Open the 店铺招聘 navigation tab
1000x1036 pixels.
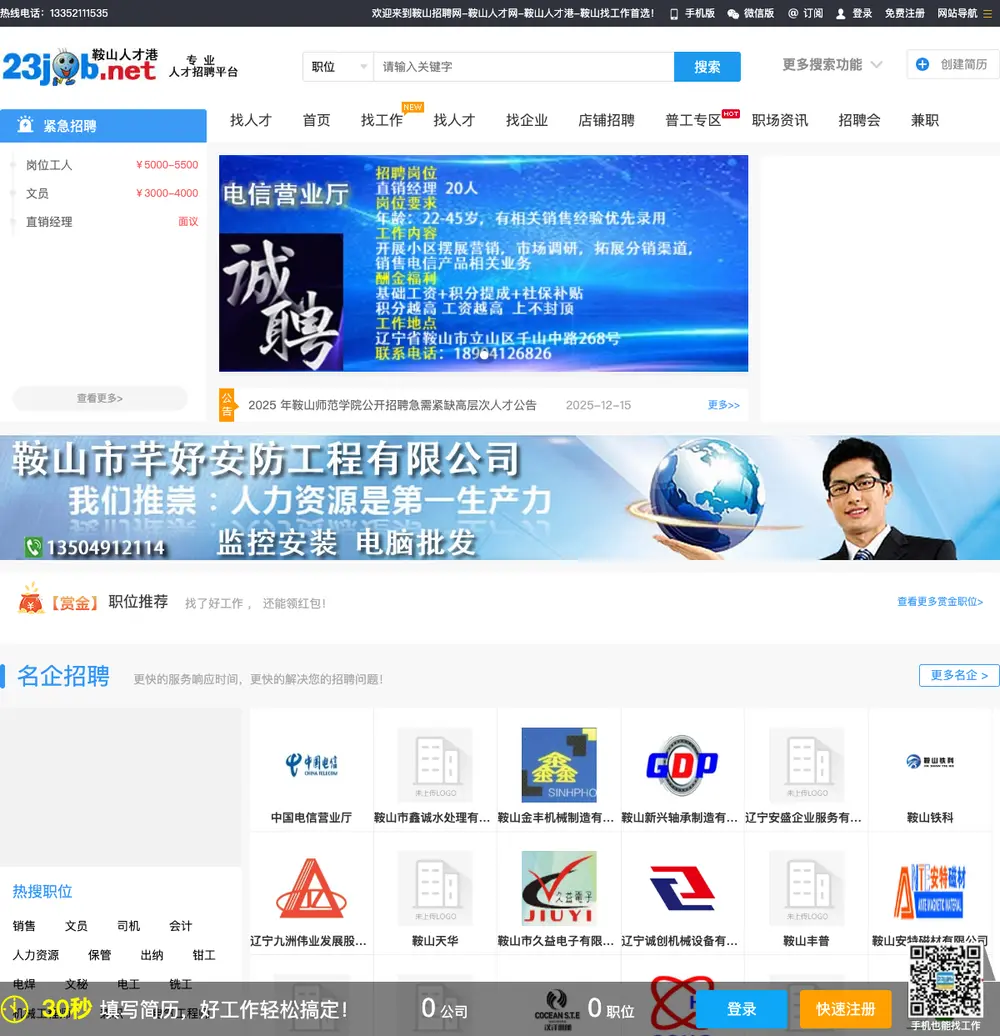click(x=606, y=120)
